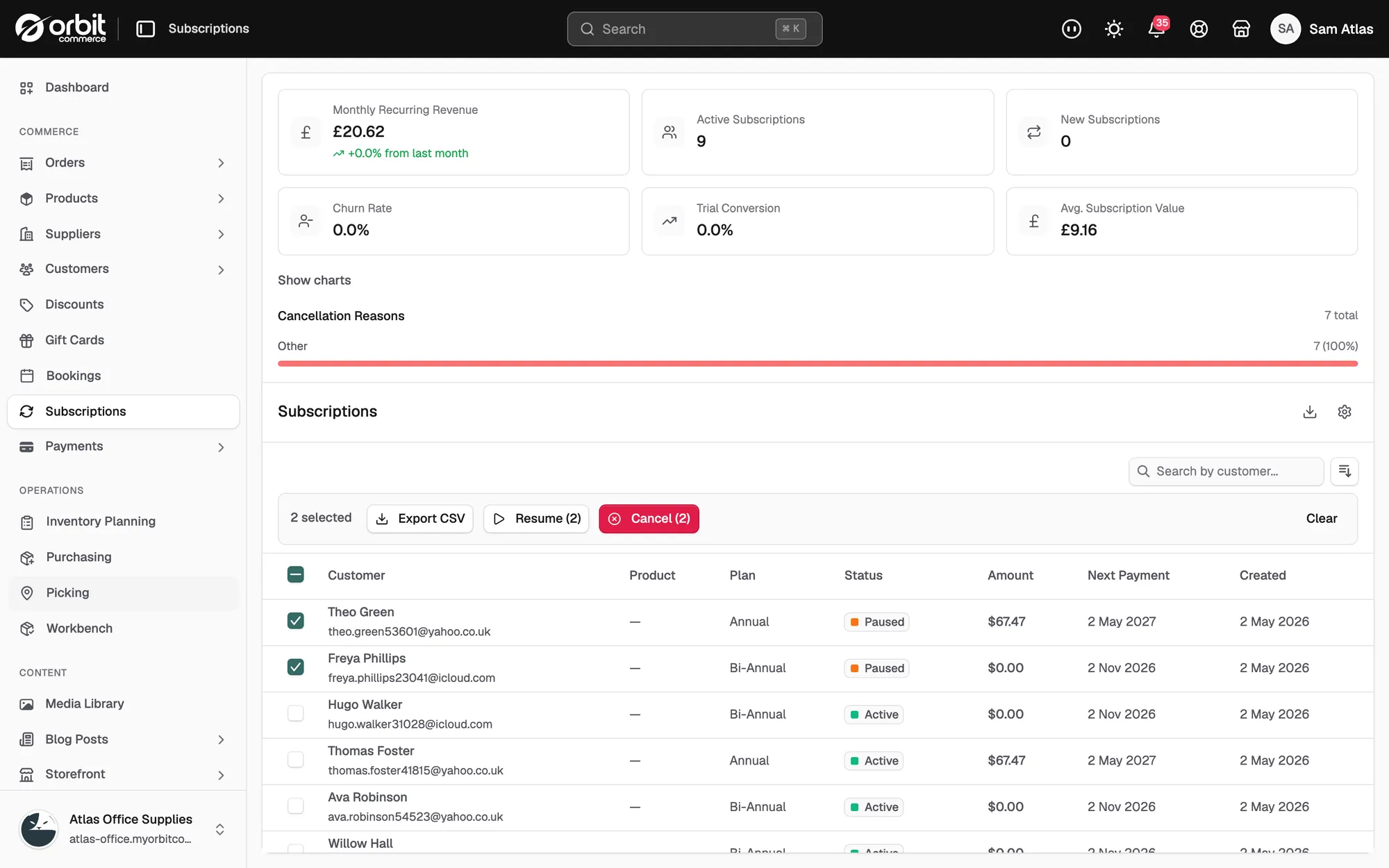Open Bookings in the sidebar
Screen dimensions: 1389x868
(x=124, y=376)
